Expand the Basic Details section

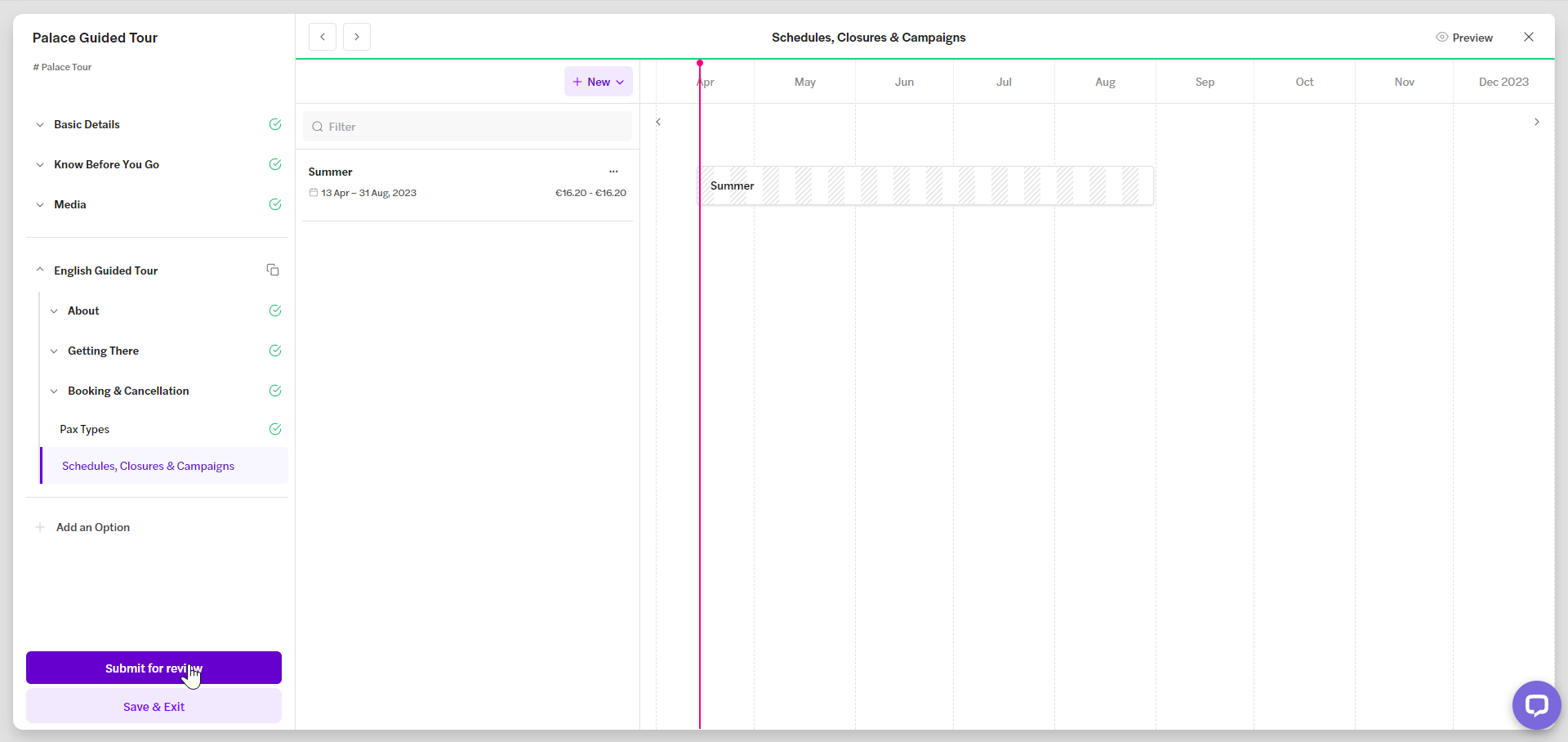40,124
